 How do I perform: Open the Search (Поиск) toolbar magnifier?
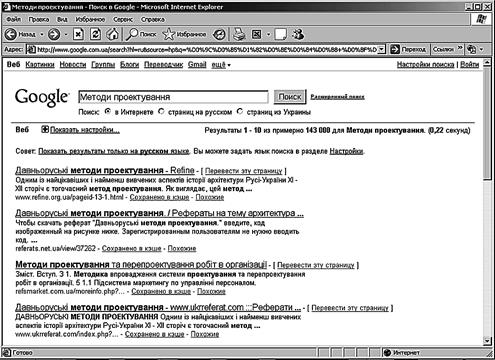pyautogui.click(x=133, y=34)
